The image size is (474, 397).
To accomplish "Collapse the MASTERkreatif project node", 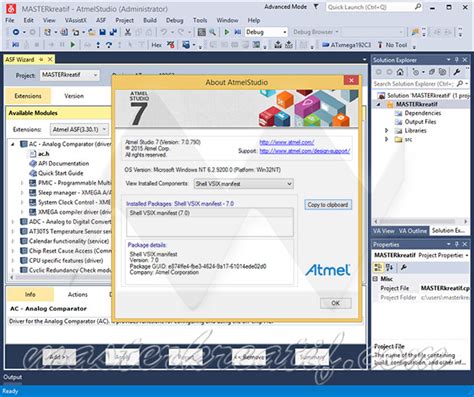I will [x=378, y=104].
